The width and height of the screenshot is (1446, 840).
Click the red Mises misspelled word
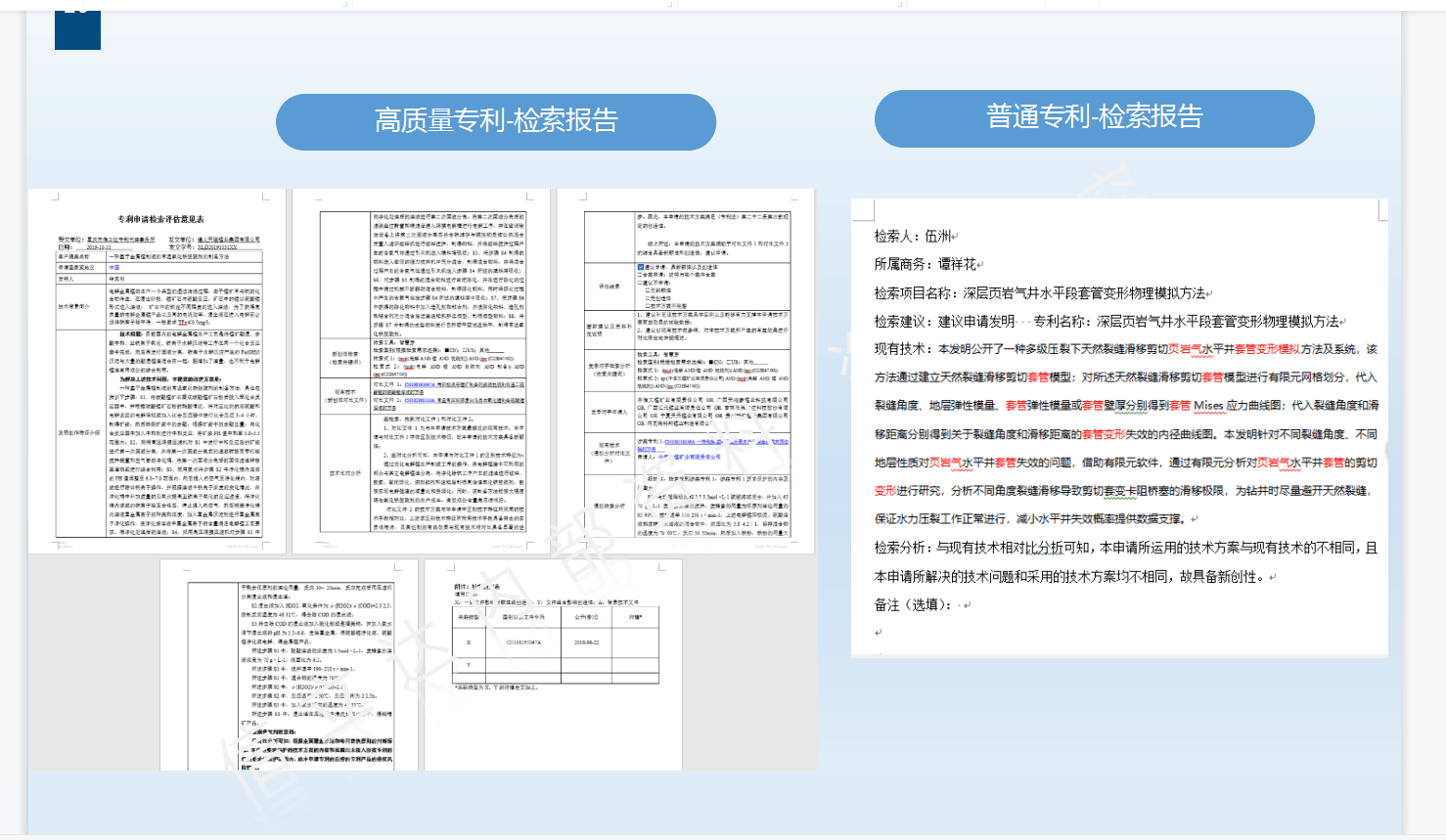tap(1207, 405)
